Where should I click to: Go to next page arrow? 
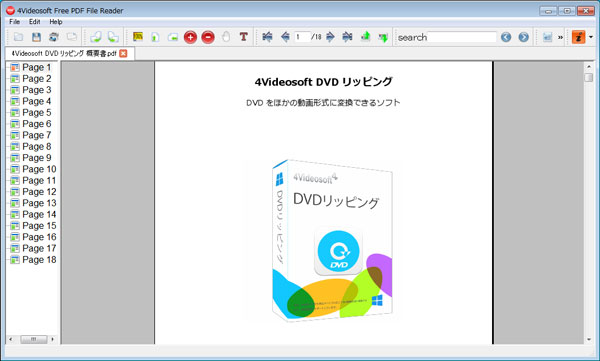click(x=330, y=37)
